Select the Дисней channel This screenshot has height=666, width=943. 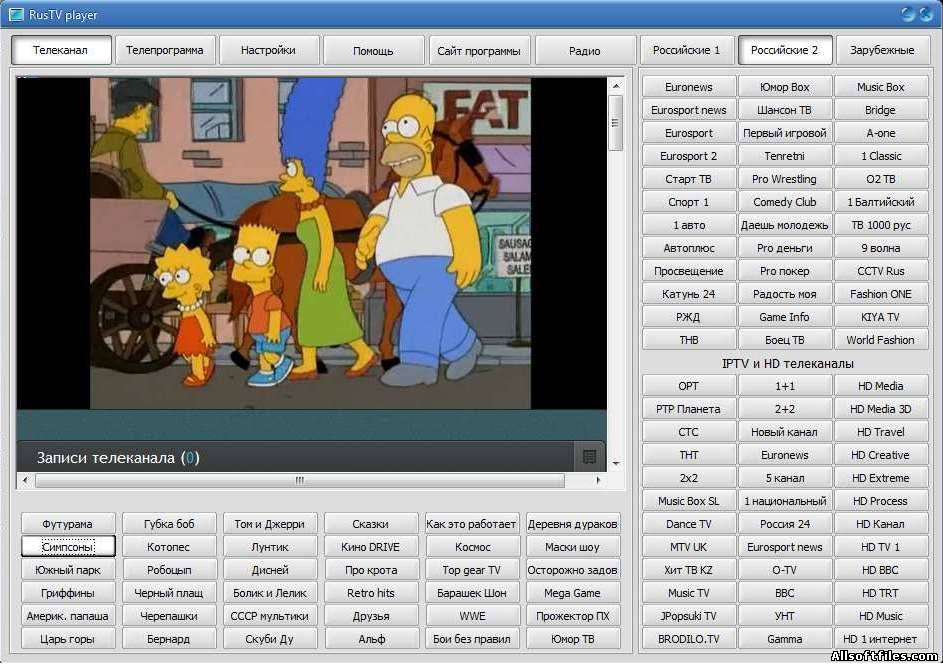(x=269, y=569)
